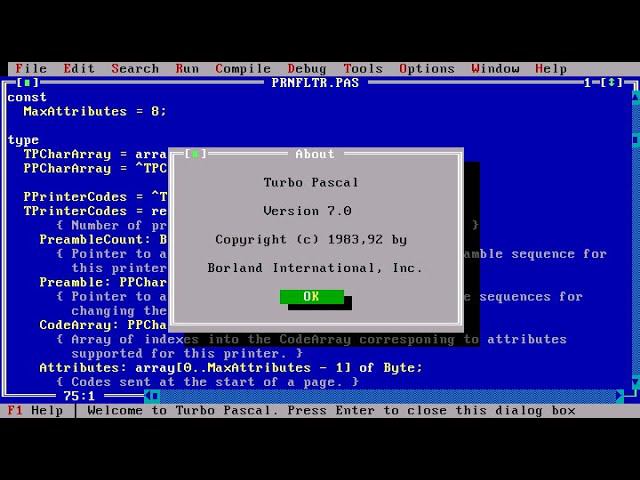
Task: Click the 'PPrinterCodes' declaration line
Action: (x=95, y=197)
